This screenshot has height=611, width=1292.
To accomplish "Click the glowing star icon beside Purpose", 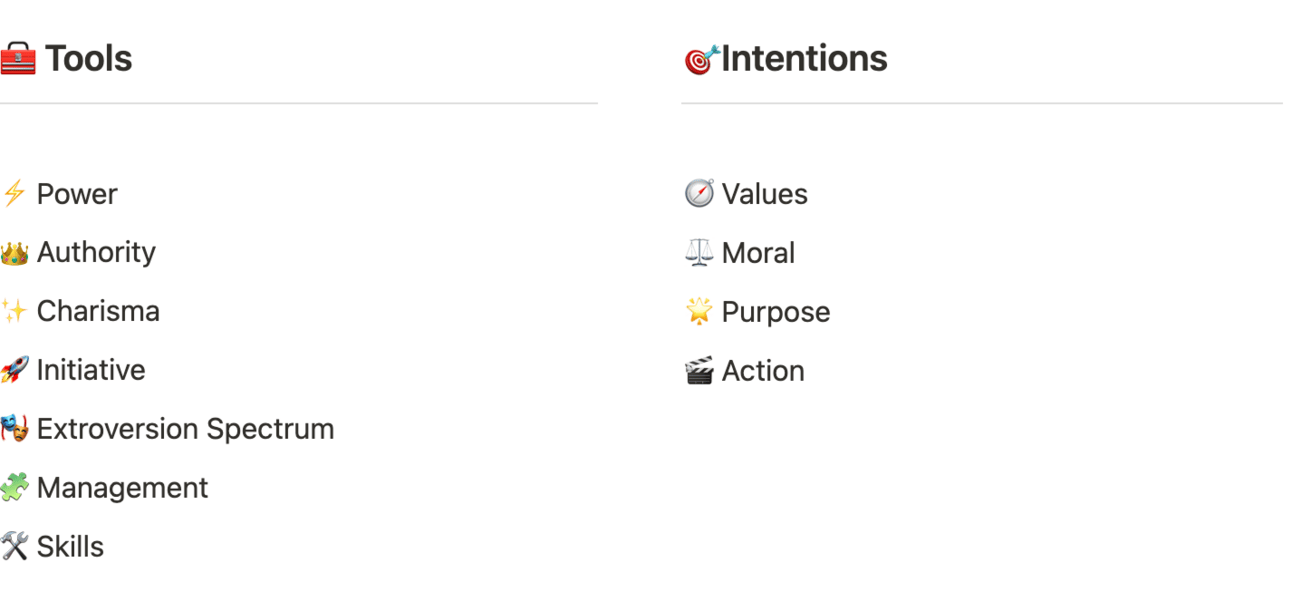I will tap(699, 312).
